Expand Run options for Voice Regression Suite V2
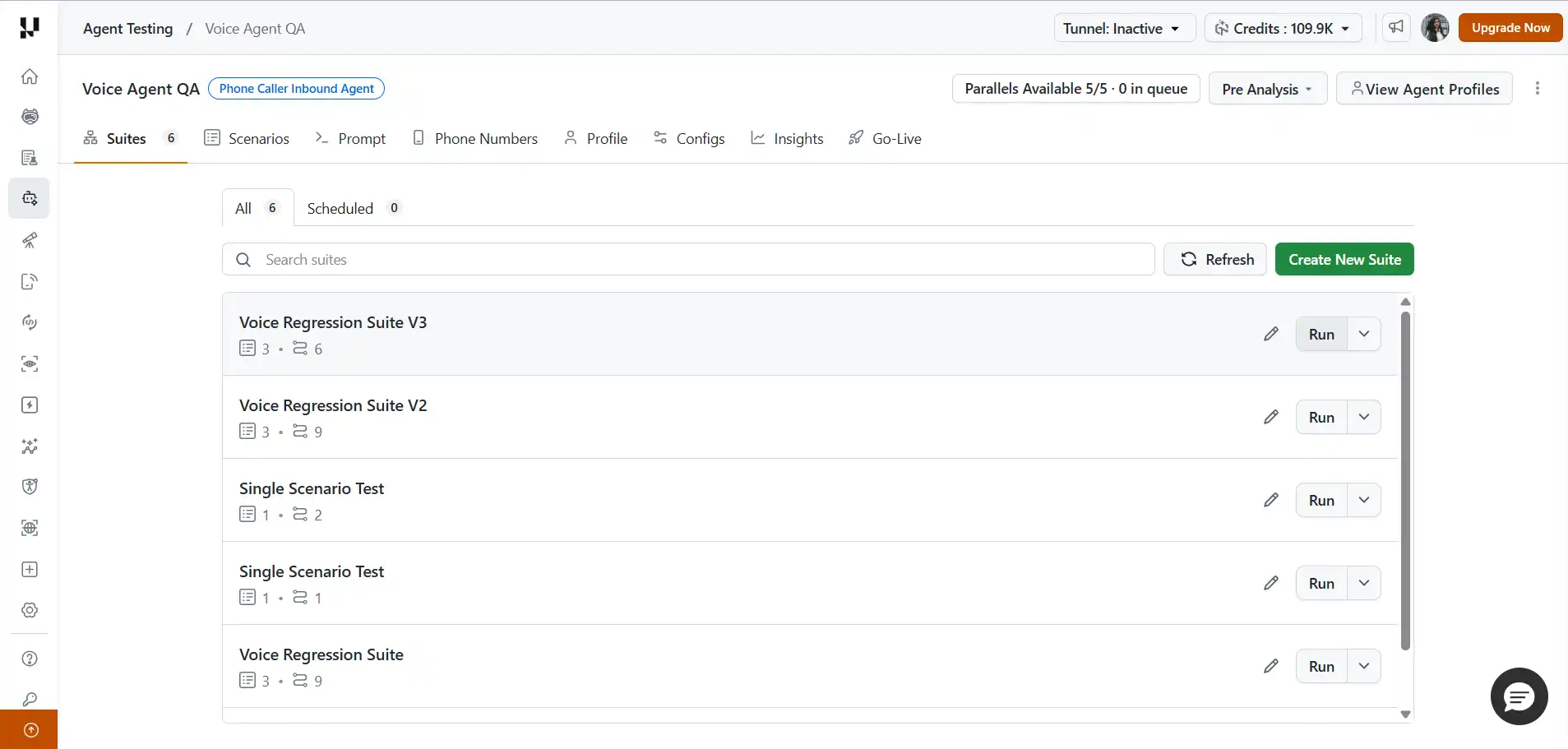Image resolution: width=1568 pixels, height=749 pixels. 1364,417
